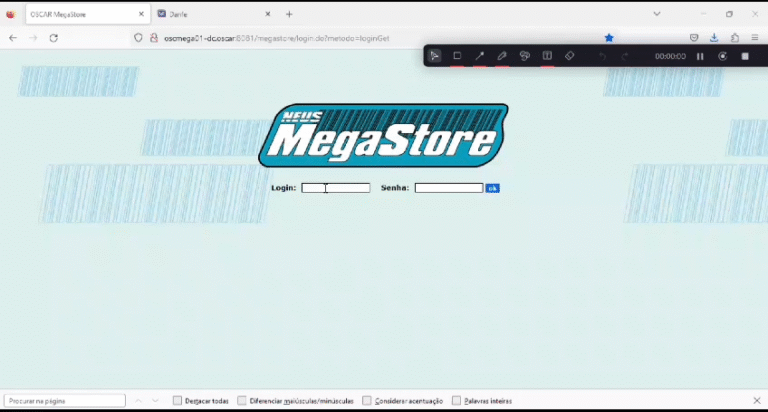
Task: Select the arrow annotation tool
Action: coord(480,56)
